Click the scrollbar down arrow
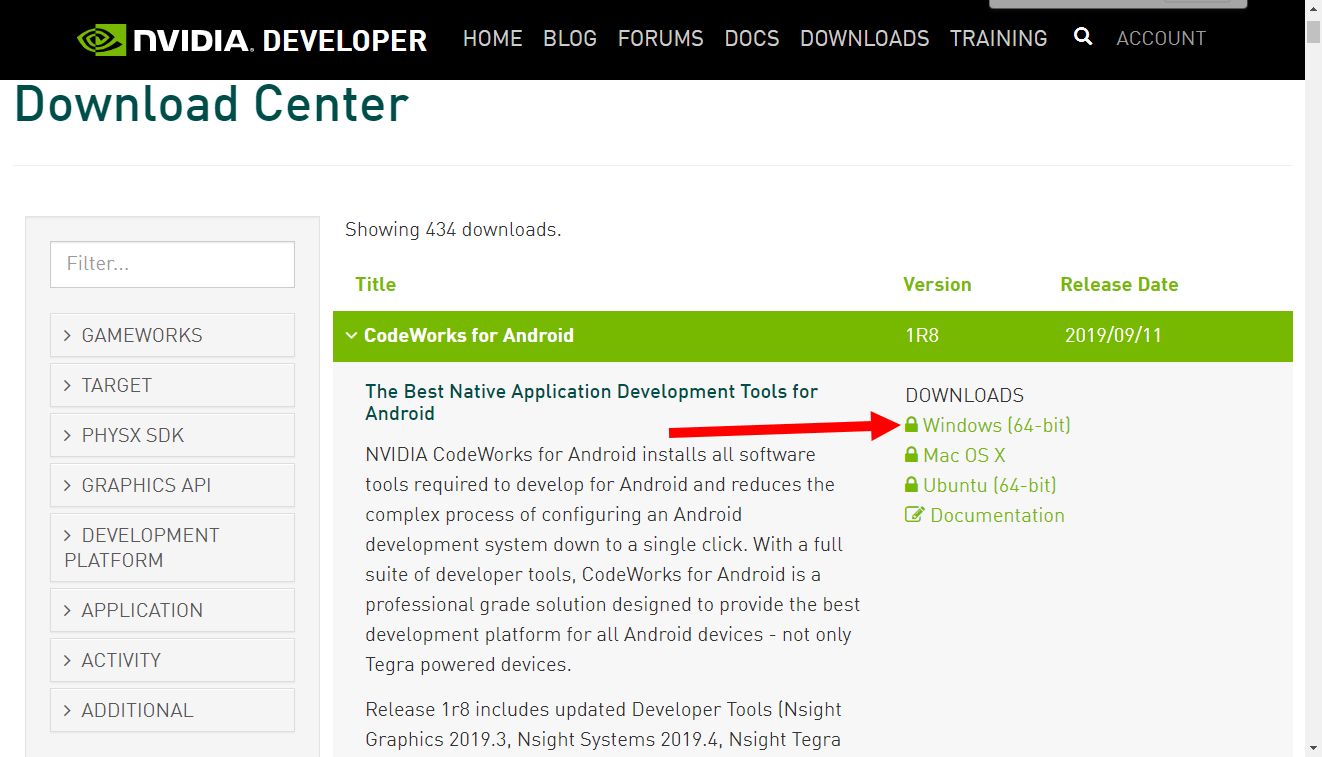This screenshot has height=757, width=1322. point(1313,747)
